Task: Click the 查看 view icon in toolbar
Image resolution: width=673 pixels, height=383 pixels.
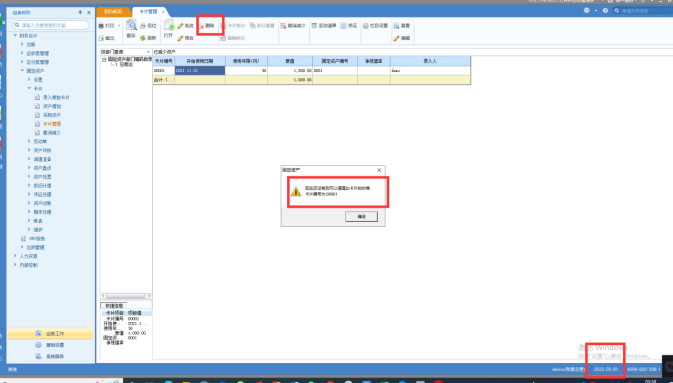Action: pyautogui.click(x=397, y=26)
